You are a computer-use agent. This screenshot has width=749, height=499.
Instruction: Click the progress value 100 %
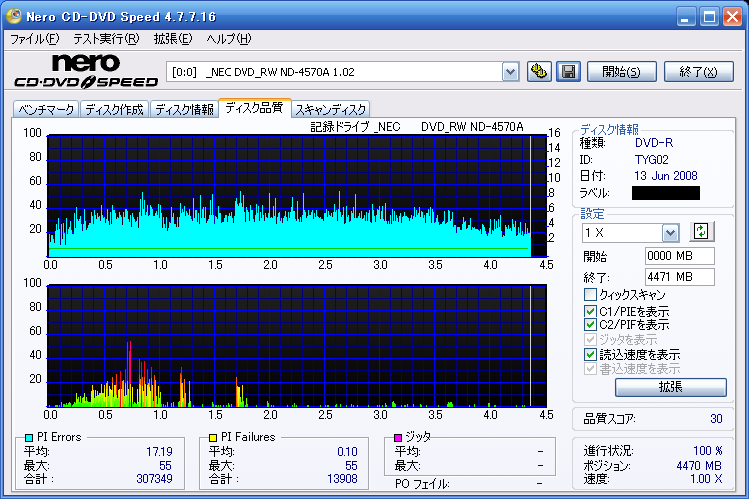pyautogui.click(x=707, y=451)
